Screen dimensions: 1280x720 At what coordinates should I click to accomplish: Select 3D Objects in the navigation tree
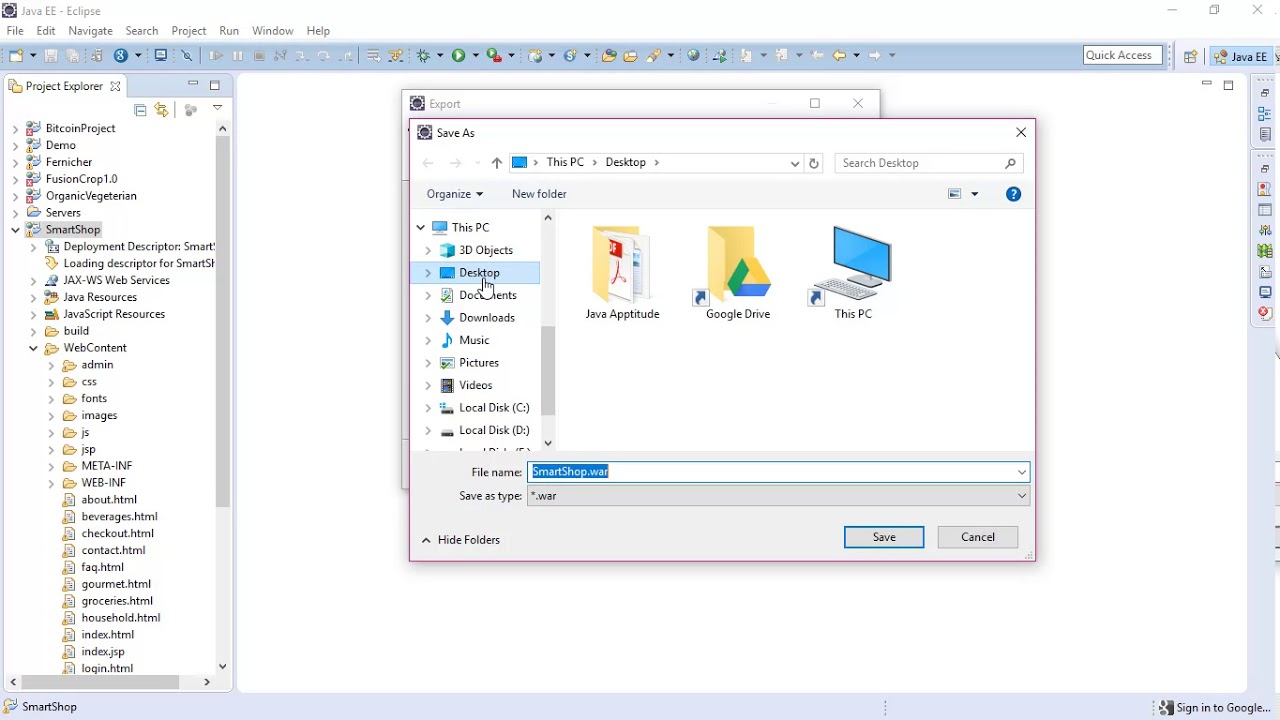click(486, 250)
